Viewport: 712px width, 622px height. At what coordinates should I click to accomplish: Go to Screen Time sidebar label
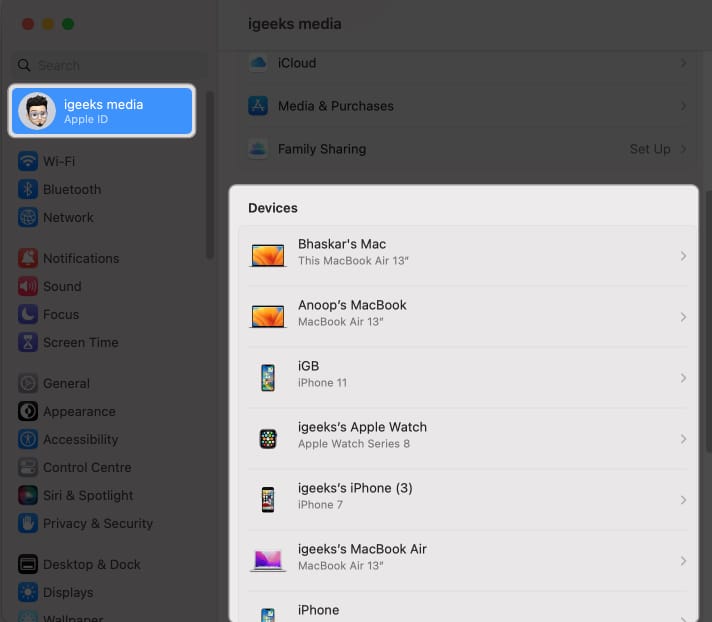coord(81,342)
